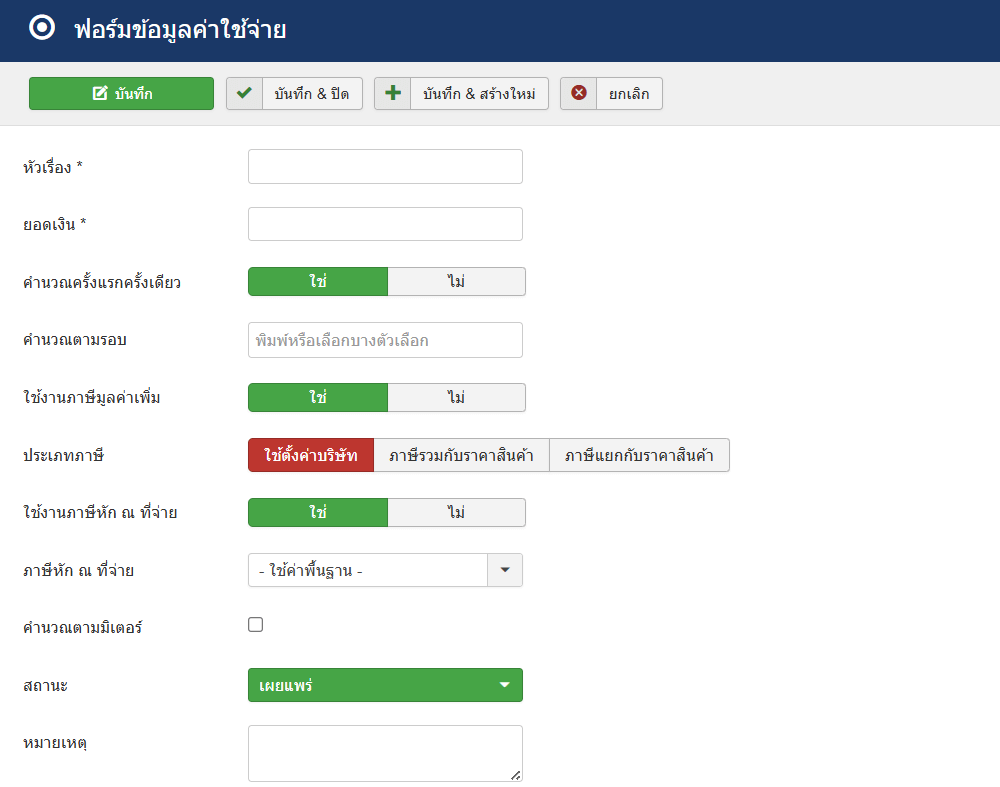Select ภาษีรวมกับราคาสินค้า tax type
The width and height of the screenshot is (1000, 787).
click(461, 455)
